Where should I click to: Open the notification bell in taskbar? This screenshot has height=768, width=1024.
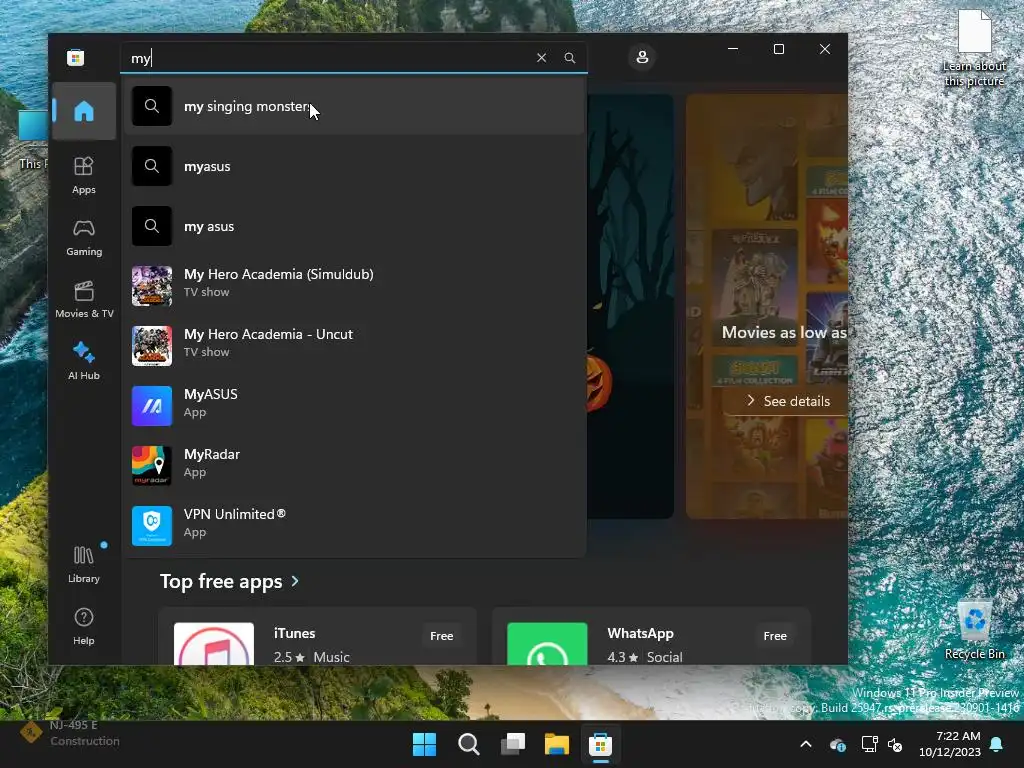pos(997,744)
